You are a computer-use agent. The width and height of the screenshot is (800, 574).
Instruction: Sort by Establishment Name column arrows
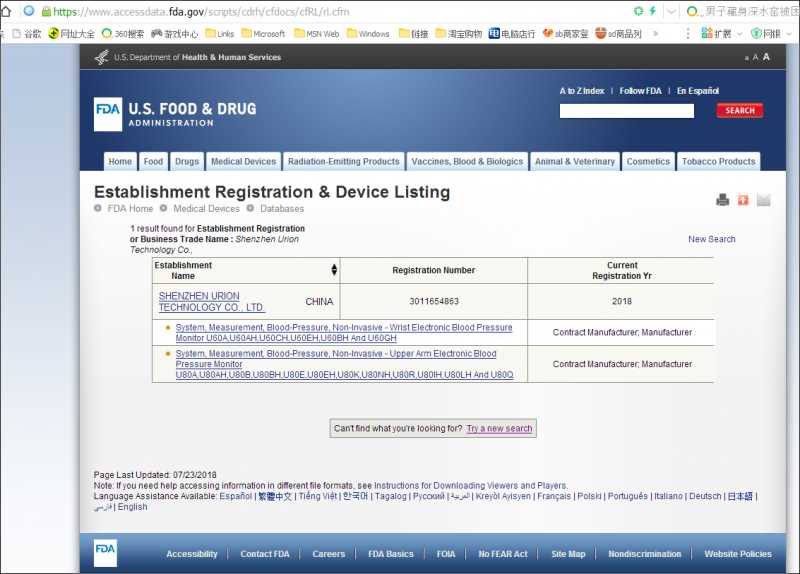pyautogui.click(x=334, y=270)
